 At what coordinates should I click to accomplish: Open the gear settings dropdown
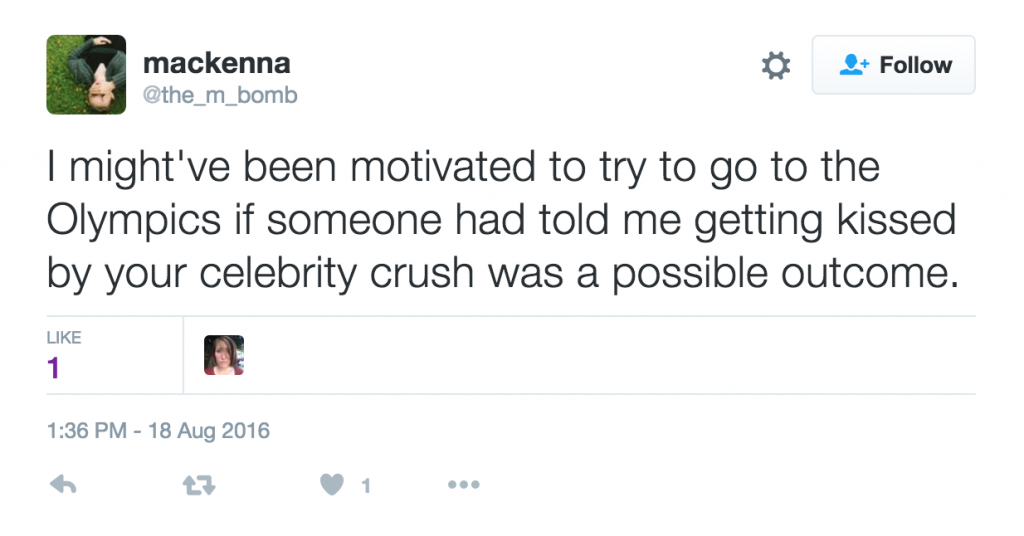click(775, 66)
